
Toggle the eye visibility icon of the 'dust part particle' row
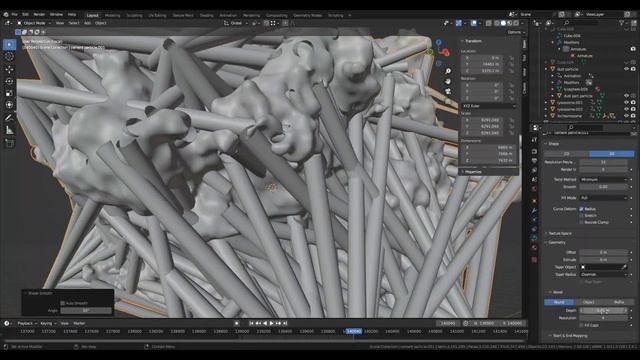627,96
